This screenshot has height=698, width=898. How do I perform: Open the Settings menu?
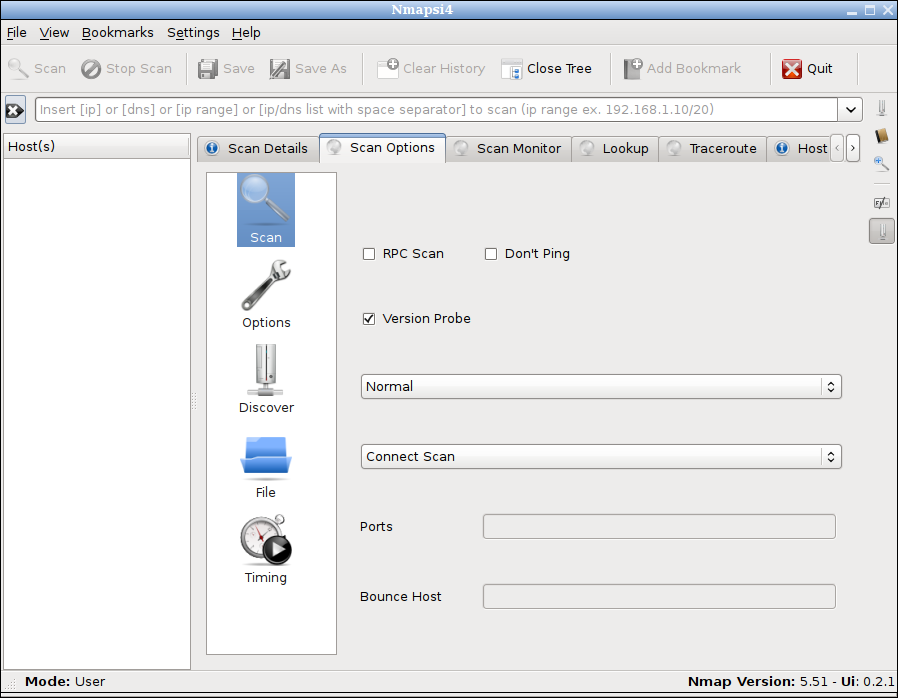(x=194, y=33)
